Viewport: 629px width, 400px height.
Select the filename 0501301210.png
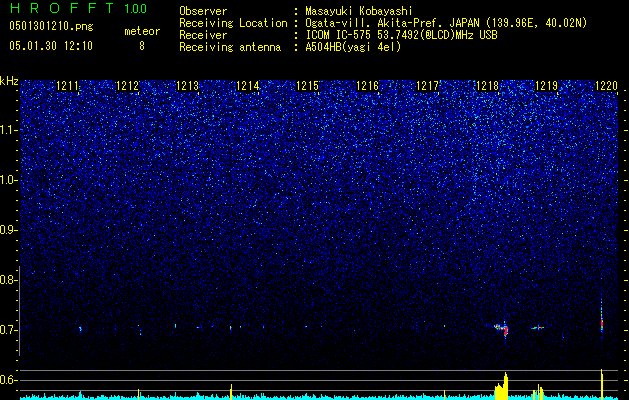(51, 27)
